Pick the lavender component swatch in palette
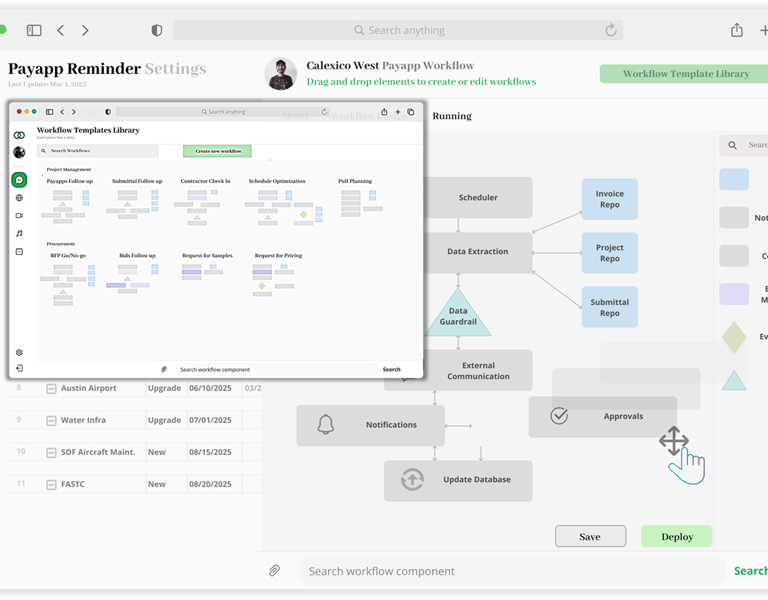The image size is (768, 600). (734, 294)
